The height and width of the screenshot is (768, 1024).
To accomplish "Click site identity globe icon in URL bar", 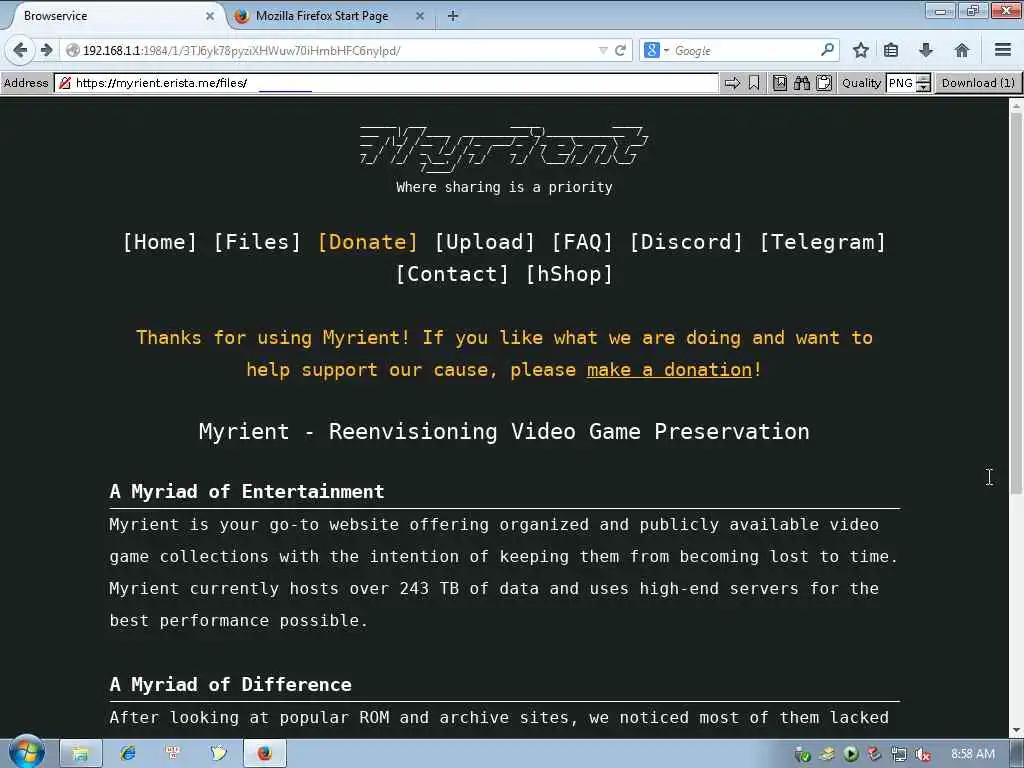I will [x=73, y=50].
